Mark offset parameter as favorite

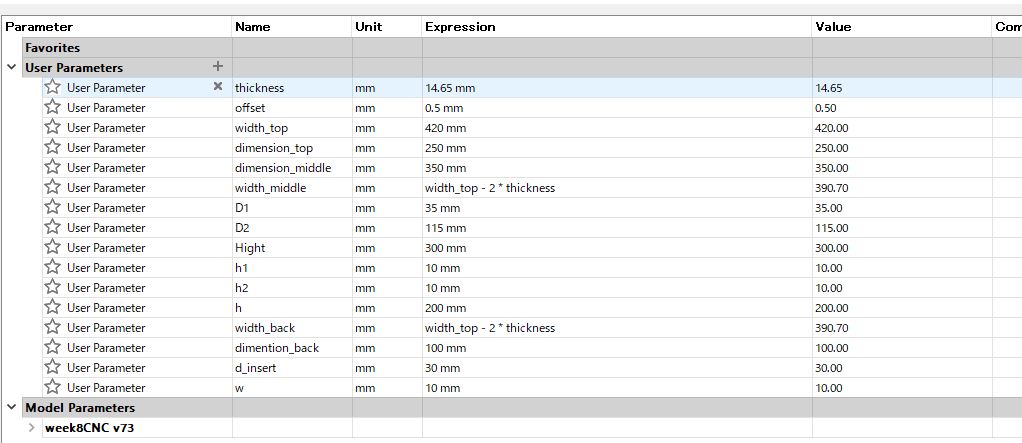pos(53,107)
